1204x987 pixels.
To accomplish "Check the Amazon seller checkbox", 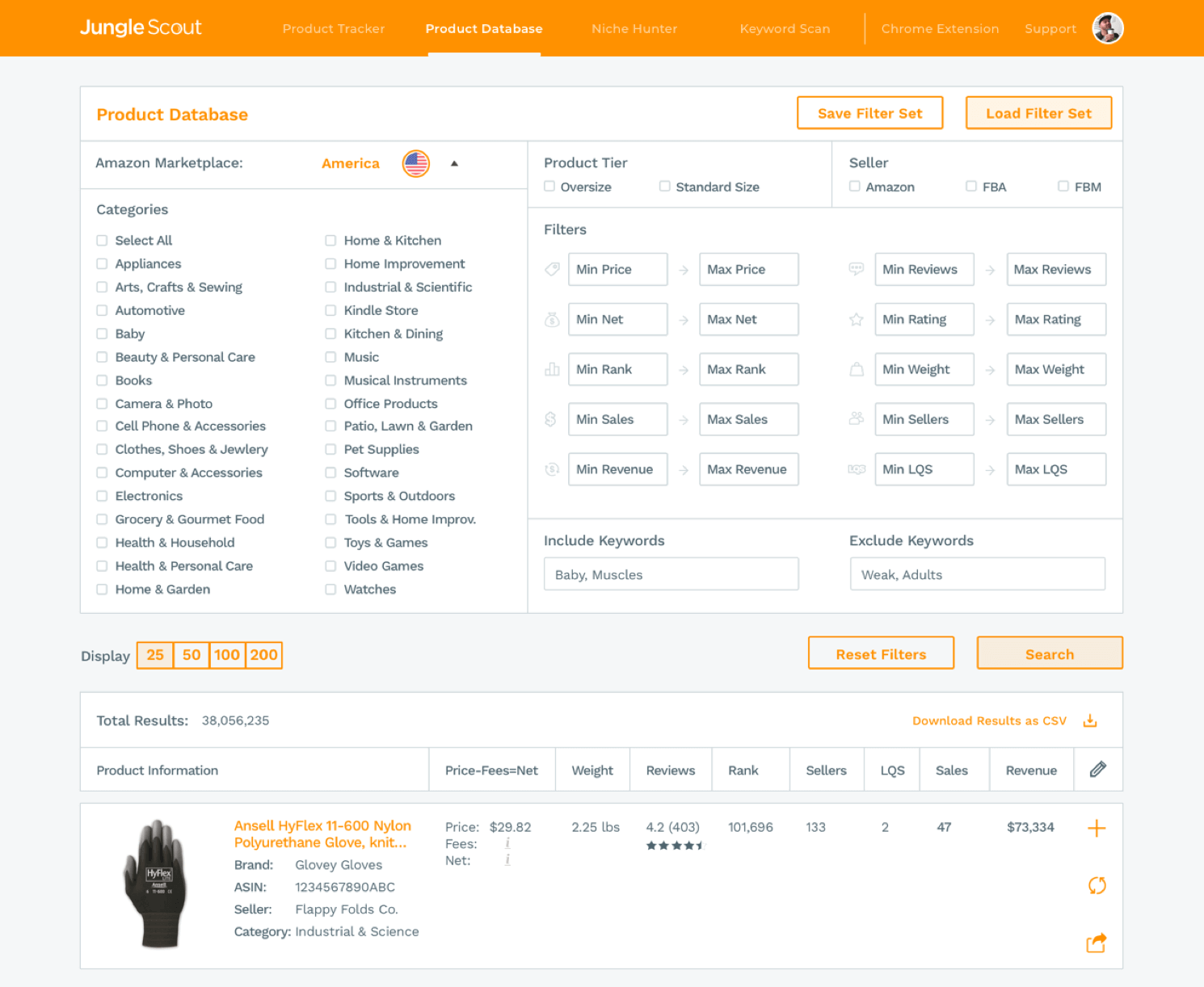I will tap(855, 187).
